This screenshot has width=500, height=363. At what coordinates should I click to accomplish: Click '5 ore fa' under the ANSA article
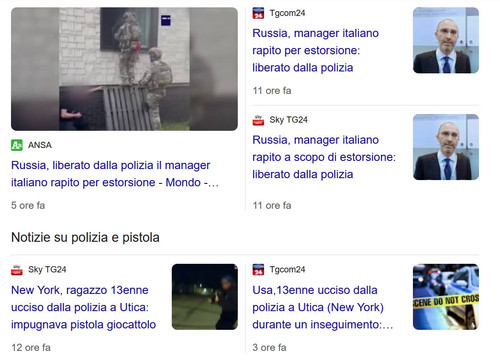[x=28, y=205]
